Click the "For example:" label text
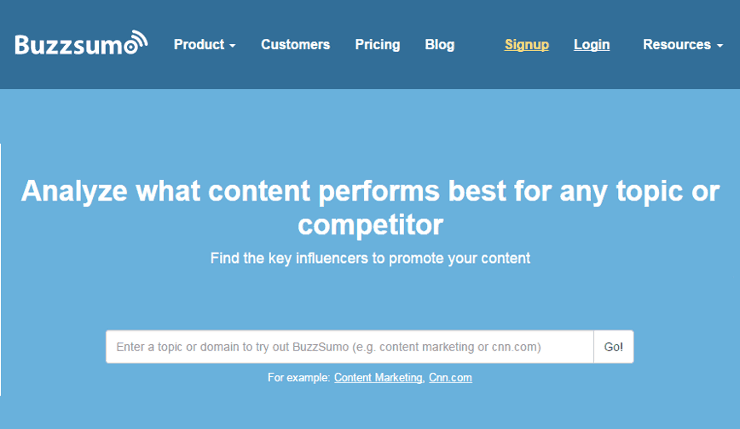This screenshot has width=740, height=429. tap(298, 378)
